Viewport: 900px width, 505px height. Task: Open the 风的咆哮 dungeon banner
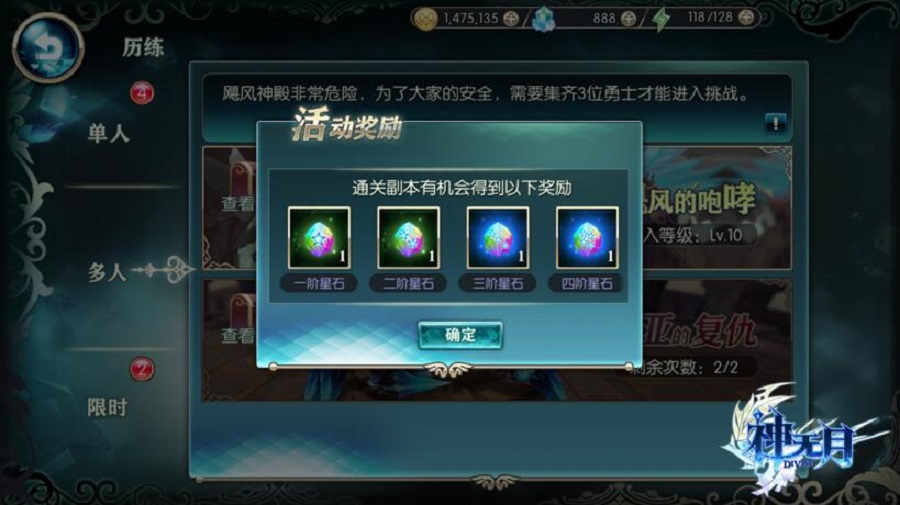[717, 208]
